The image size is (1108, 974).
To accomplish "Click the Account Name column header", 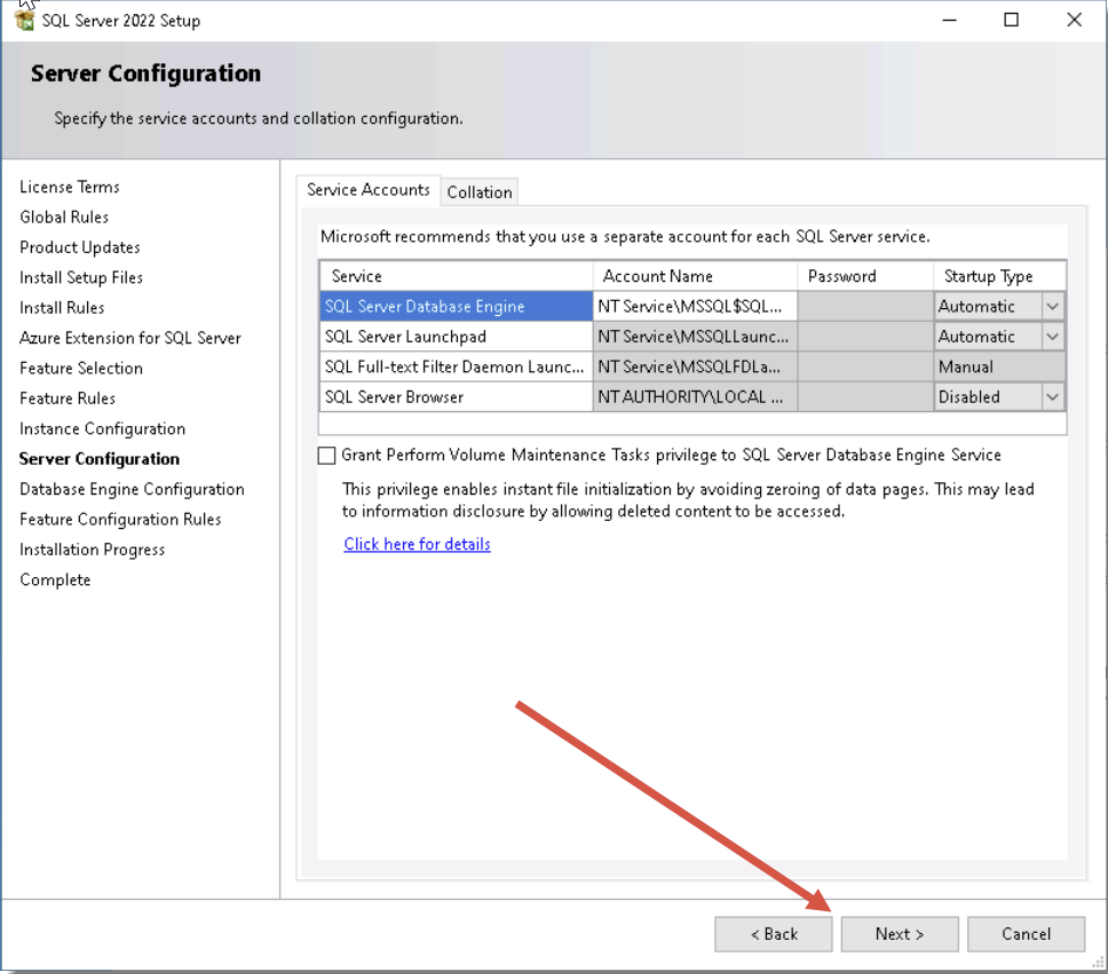I will pos(695,276).
